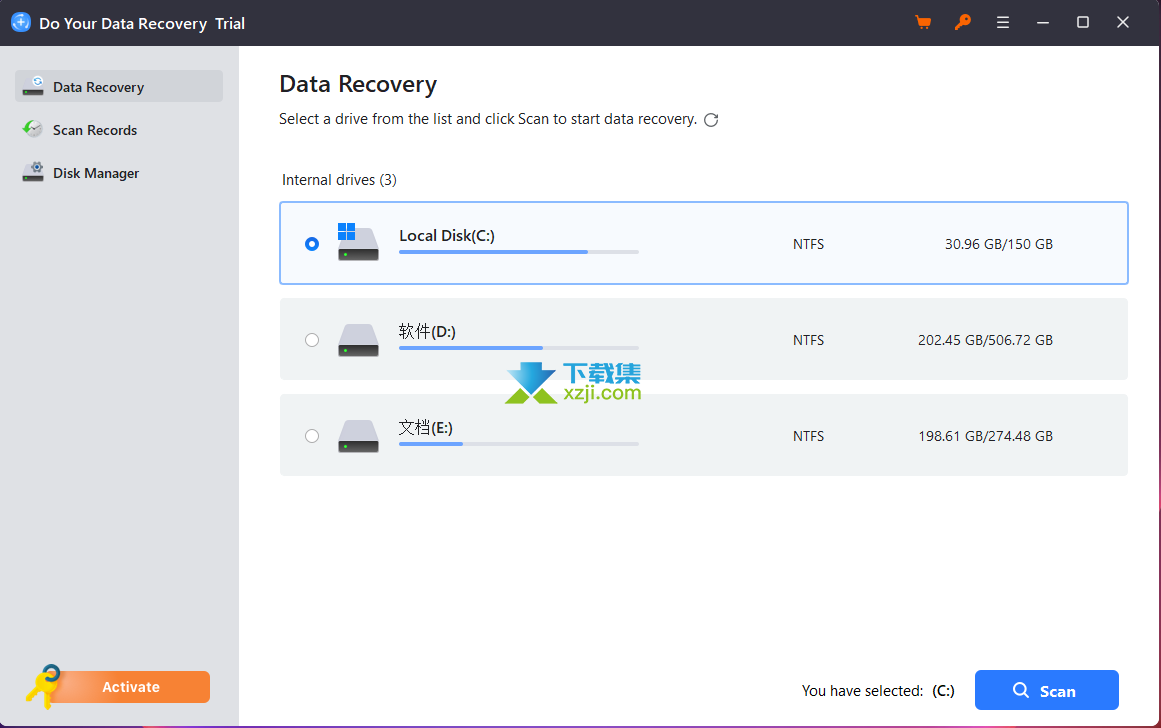Click 198.61 GB/274.48 GB size value
The image size is (1161, 728).
(x=985, y=436)
